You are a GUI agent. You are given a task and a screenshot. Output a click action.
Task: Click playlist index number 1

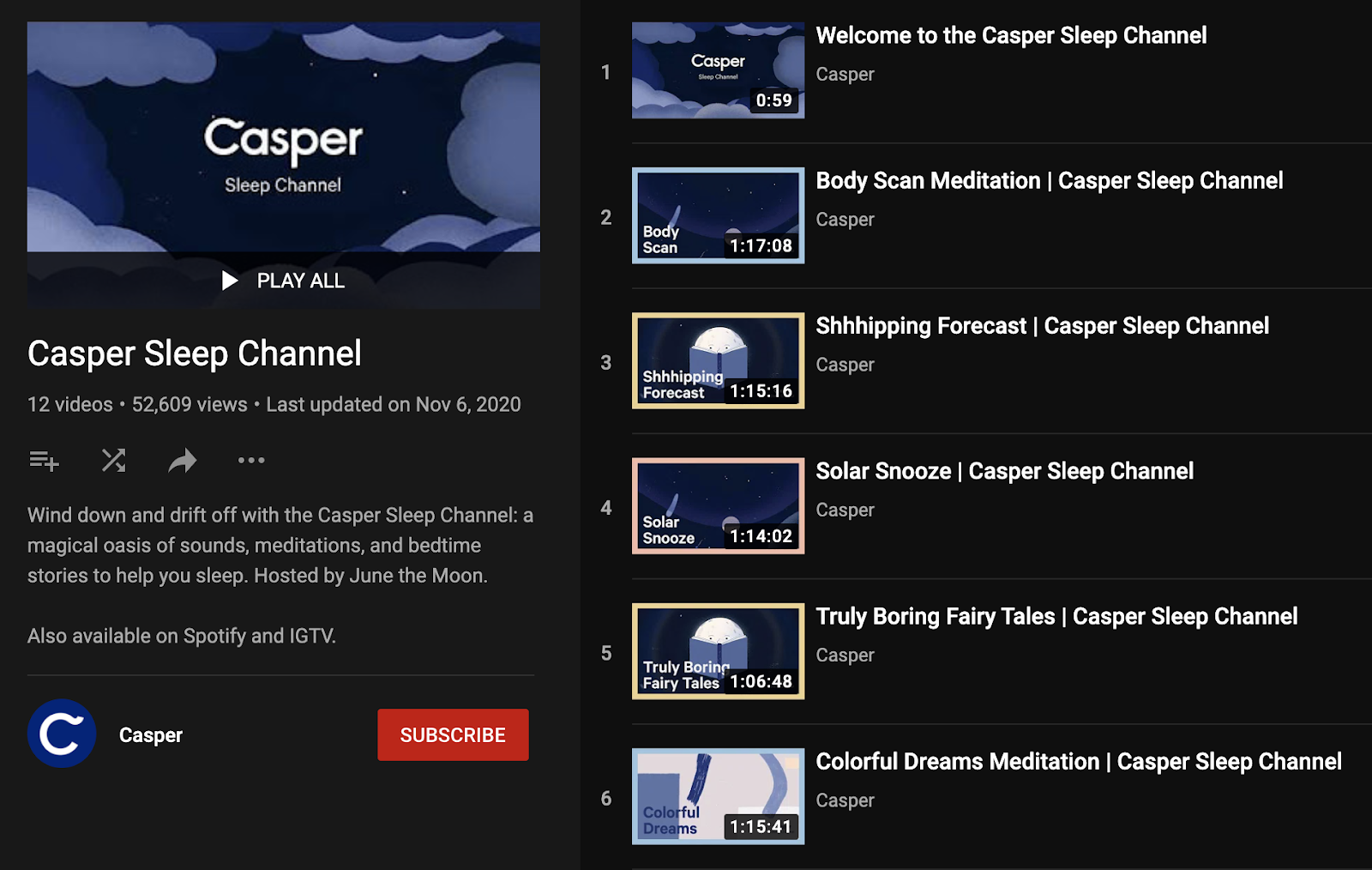(606, 72)
